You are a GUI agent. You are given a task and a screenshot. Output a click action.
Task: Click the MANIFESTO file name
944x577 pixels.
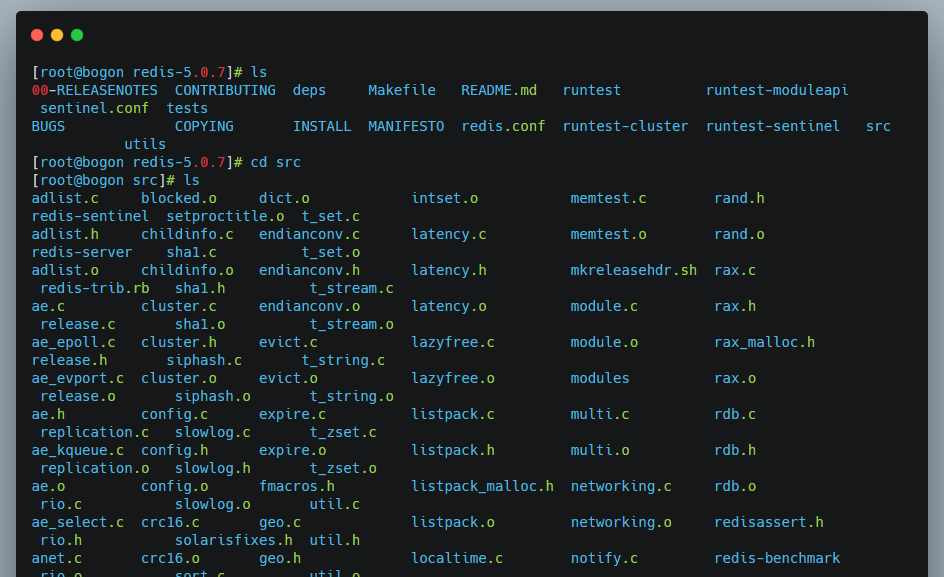[x=406, y=126]
